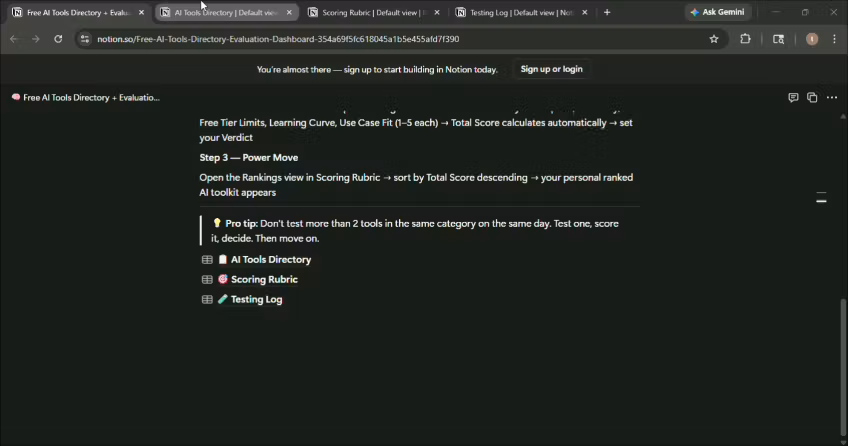848x446 pixels.
Task: Click table icon beside AI Tools Directory
Action: click(207, 259)
